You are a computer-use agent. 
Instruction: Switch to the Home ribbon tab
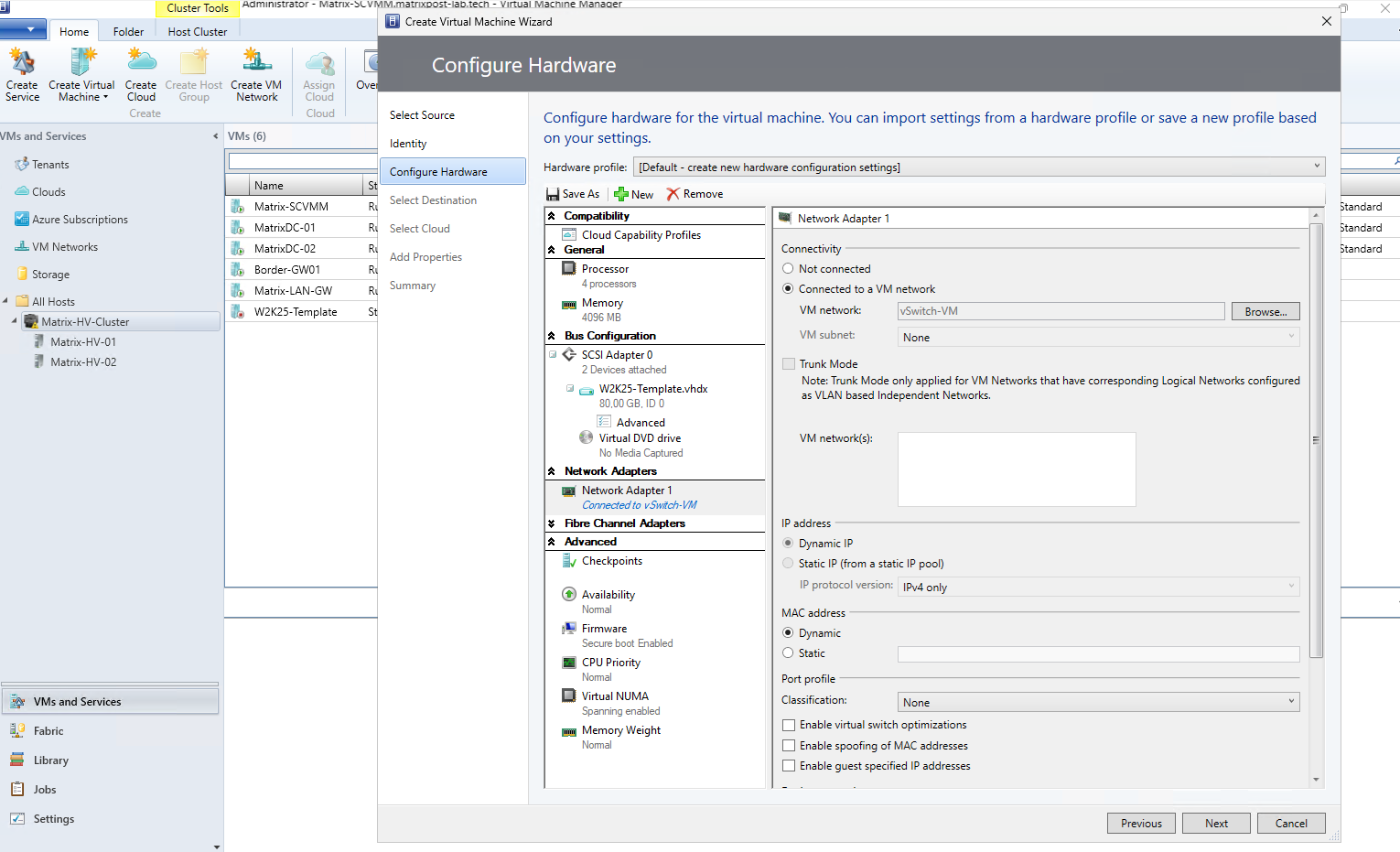pos(74,32)
